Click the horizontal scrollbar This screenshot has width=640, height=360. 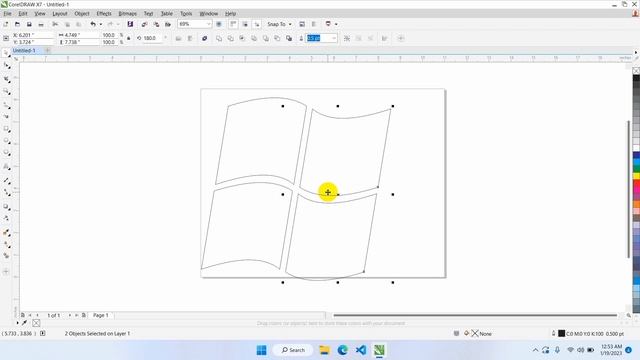point(475,315)
